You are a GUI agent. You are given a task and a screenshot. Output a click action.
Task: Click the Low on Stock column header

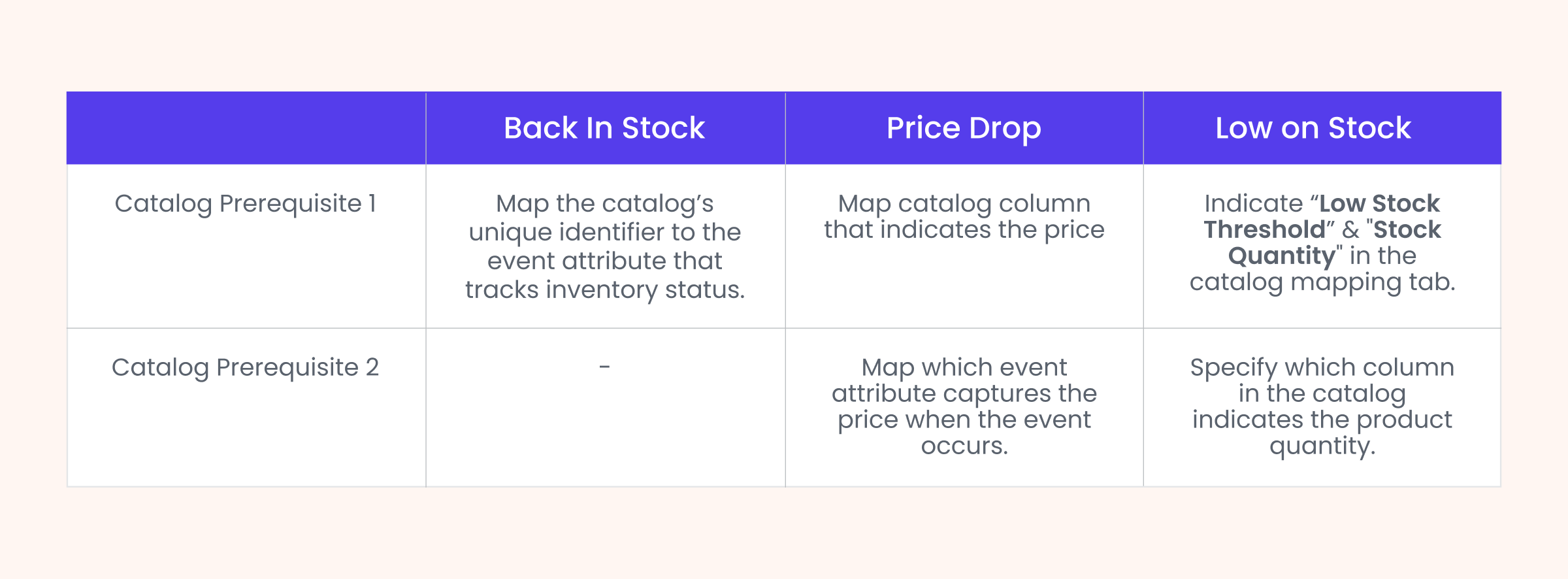click(x=1313, y=128)
